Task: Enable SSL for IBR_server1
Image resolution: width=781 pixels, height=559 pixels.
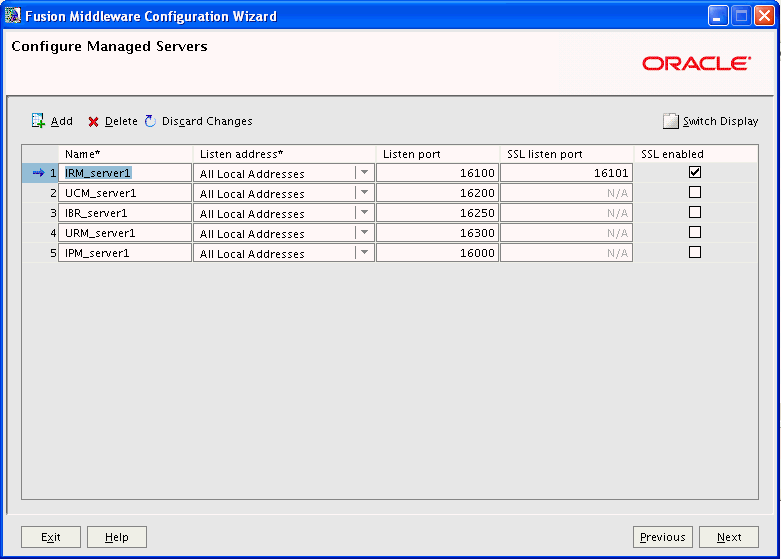Action: (695, 212)
